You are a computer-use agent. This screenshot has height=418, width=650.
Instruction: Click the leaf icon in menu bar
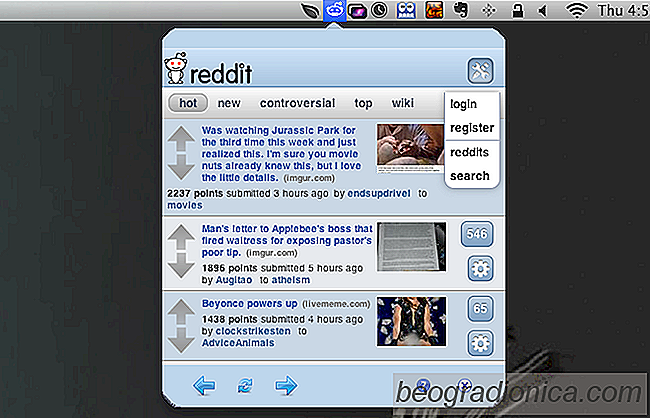(x=311, y=10)
